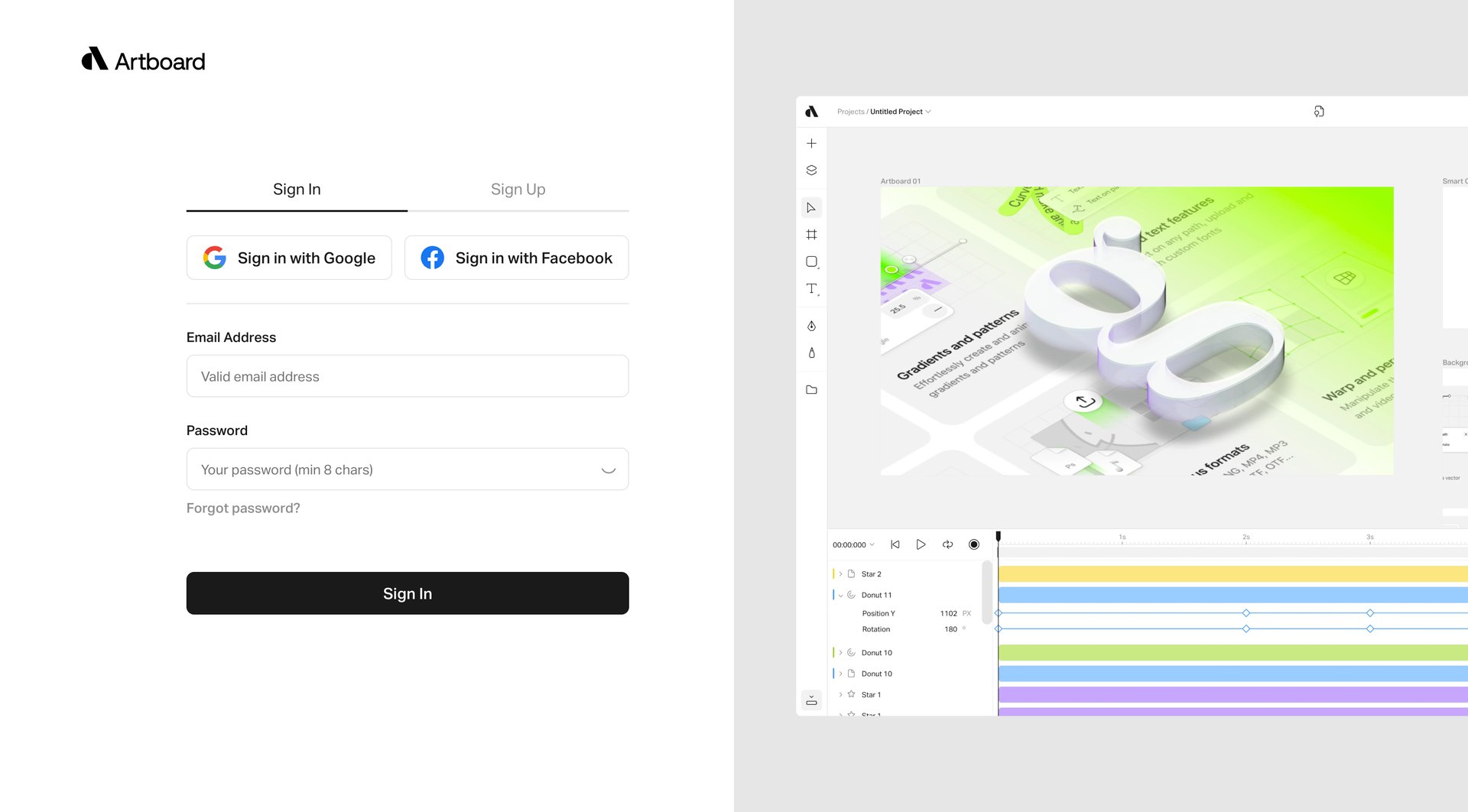
Task: Toggle loop playback in timeline
Action: [947, 544]
